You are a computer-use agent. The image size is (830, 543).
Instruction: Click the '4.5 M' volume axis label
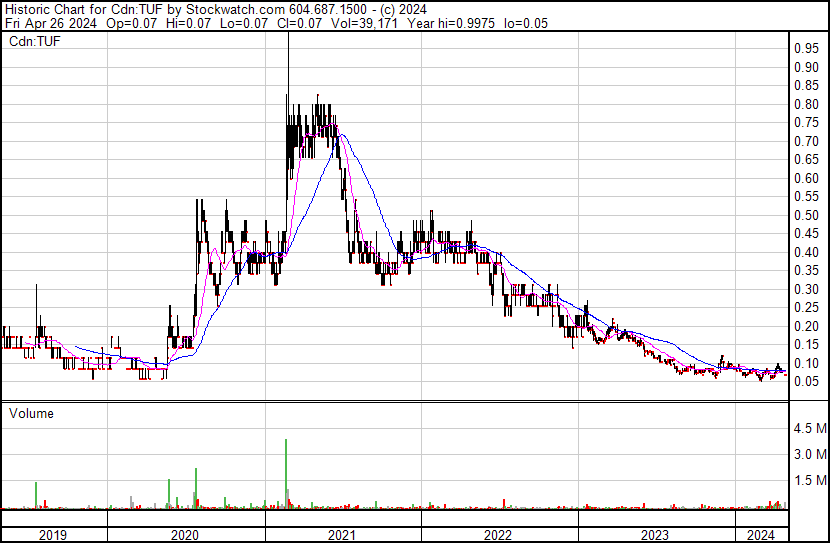(x=810, y=428)
